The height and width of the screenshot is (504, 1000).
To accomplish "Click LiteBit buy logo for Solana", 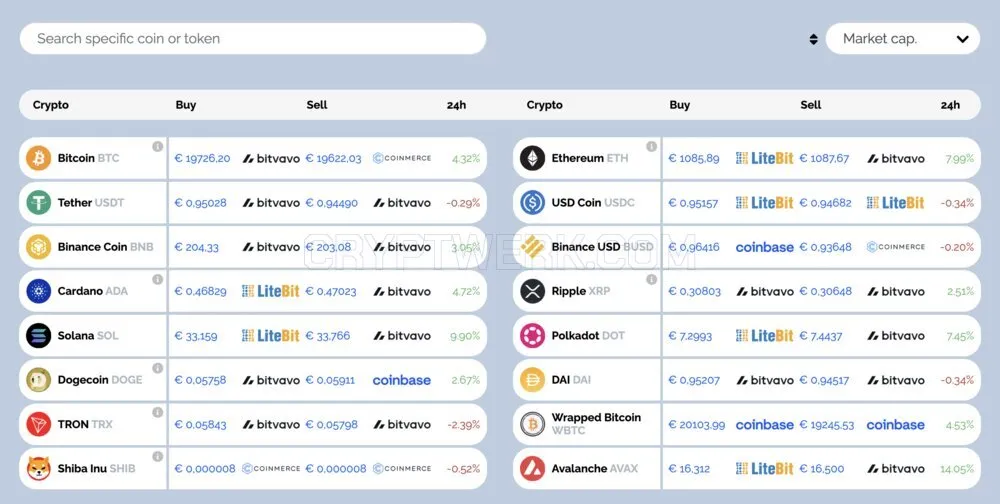I will coord(270,336).
